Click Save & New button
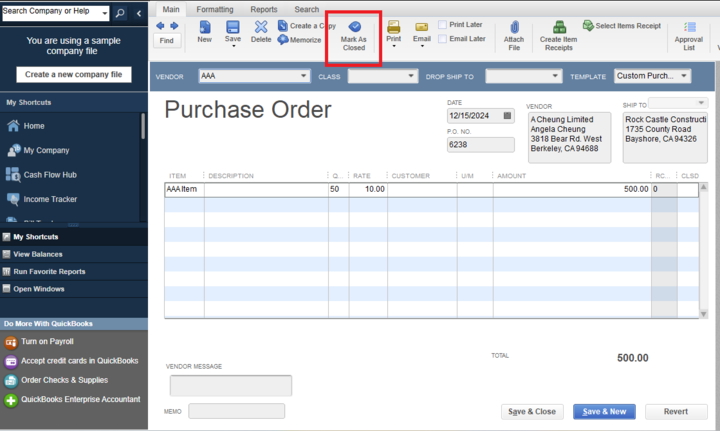The width and height of the screenshot is (720, 431). pos(604,412)
